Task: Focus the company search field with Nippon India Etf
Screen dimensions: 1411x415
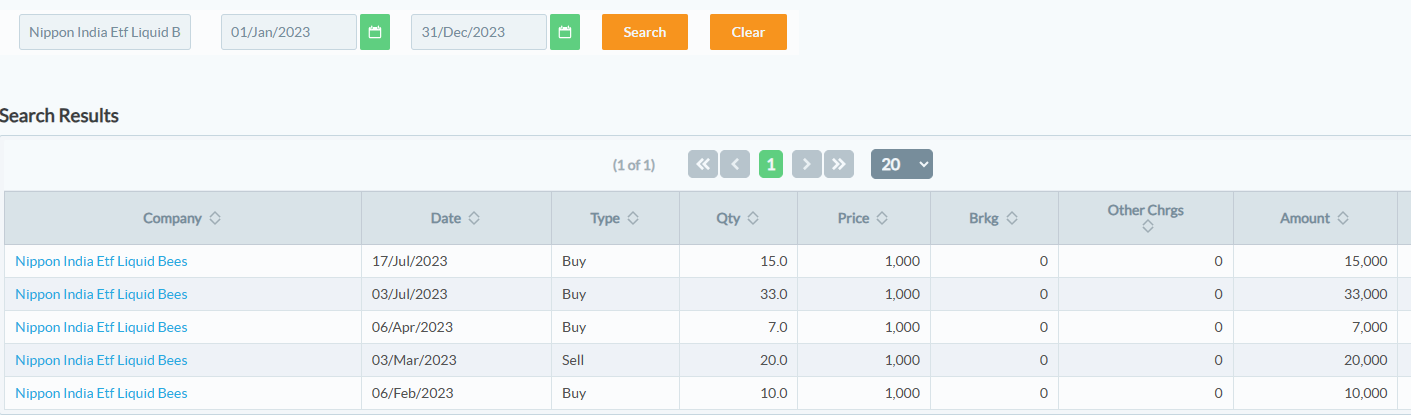Action: point(105,32)
